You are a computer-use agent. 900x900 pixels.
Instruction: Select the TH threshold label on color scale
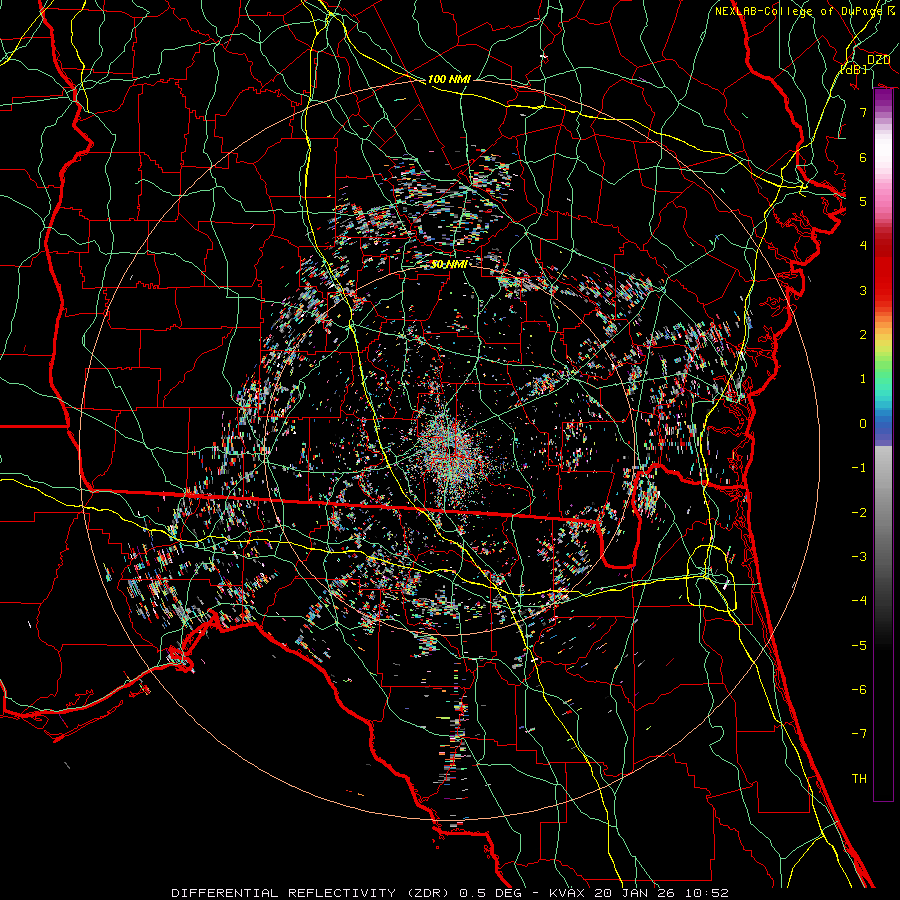(x=858, y=778)
